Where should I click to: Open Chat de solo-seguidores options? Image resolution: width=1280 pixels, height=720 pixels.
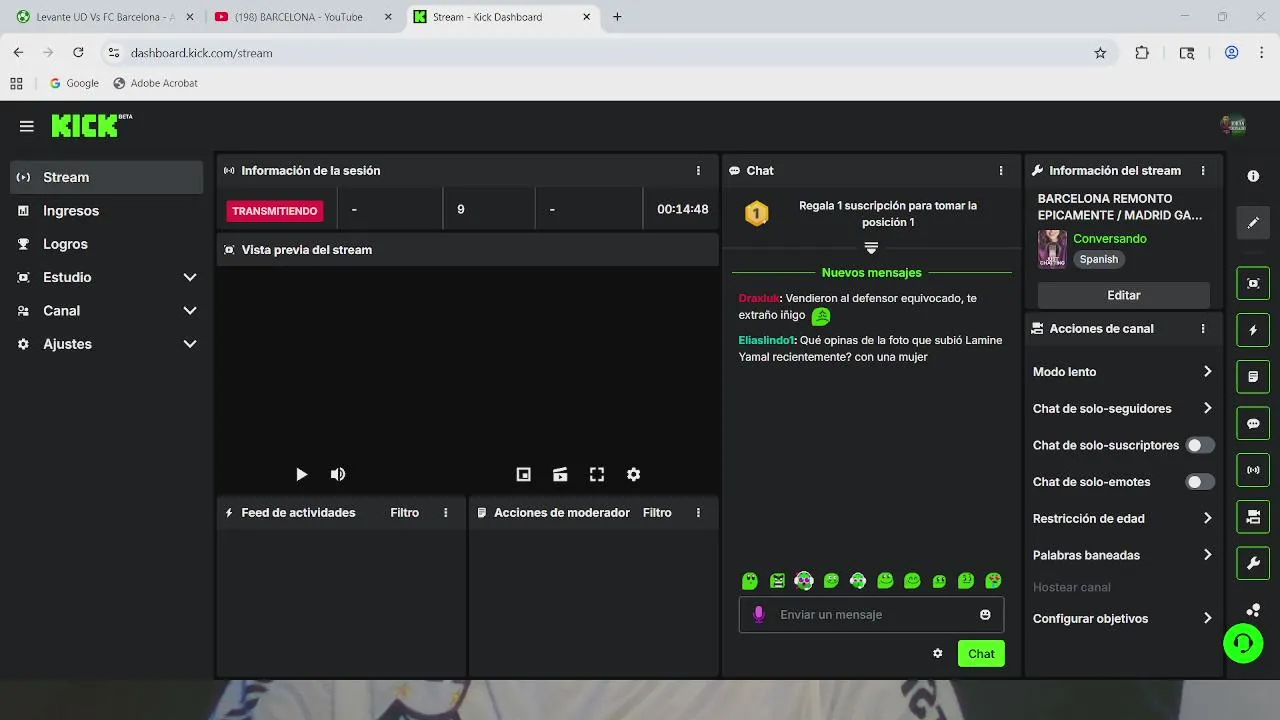coord(1122,408)
